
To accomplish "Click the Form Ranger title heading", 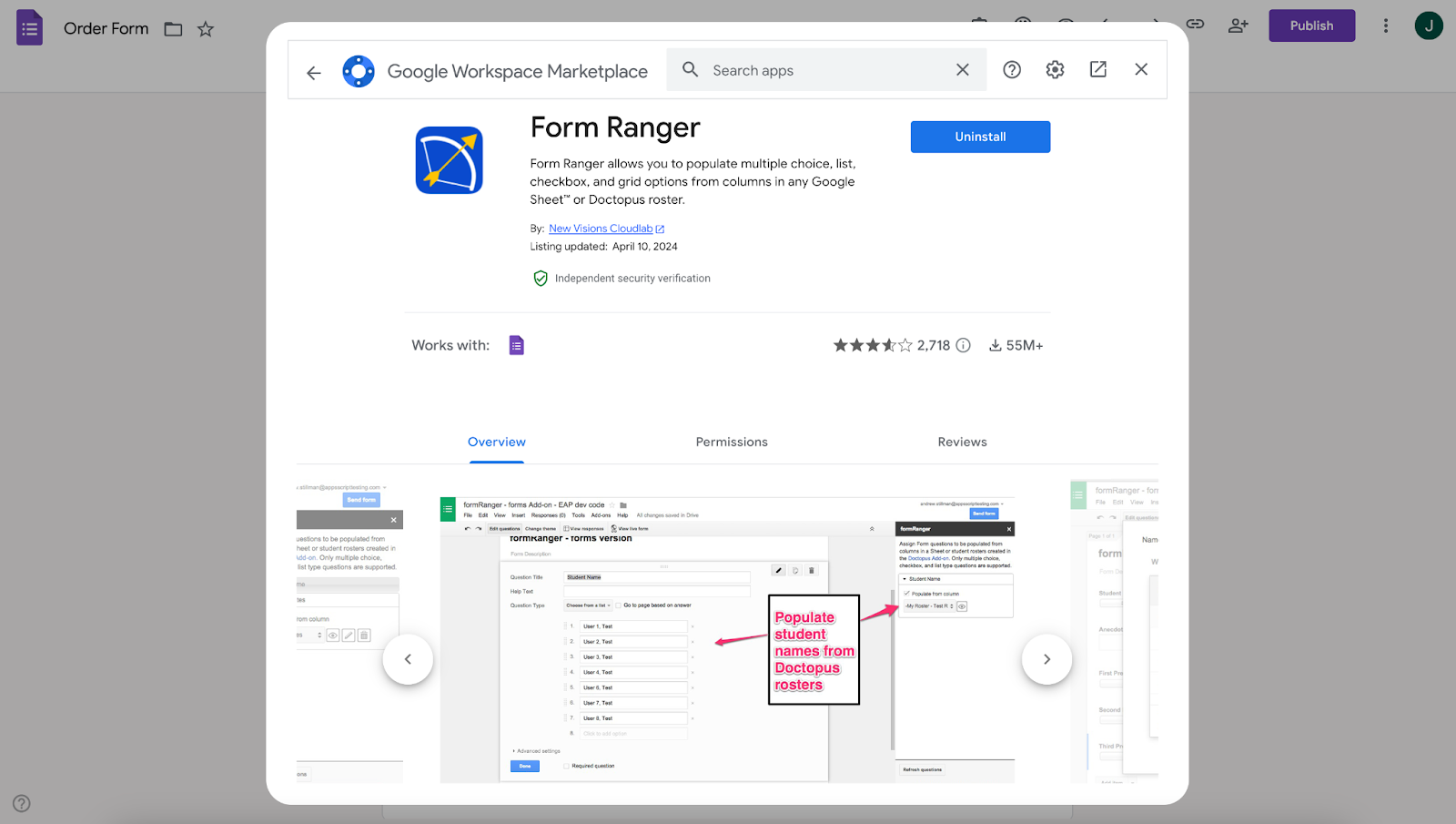I will point(615,127).
